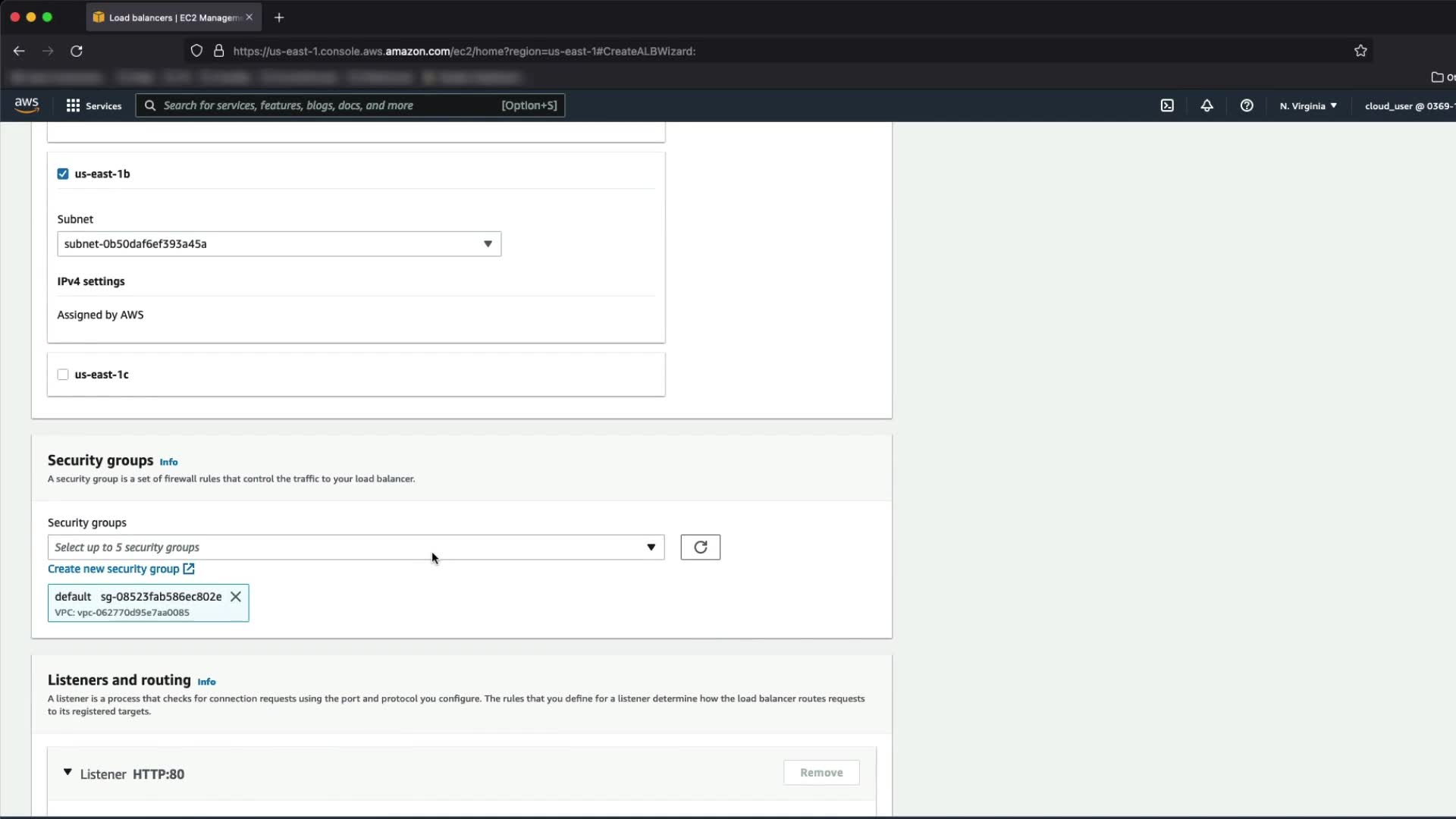Image resolution: width=1456 pixels, height=819 pixels.
Task: Open the AWS help question mark
Action: coord(1247,105)
